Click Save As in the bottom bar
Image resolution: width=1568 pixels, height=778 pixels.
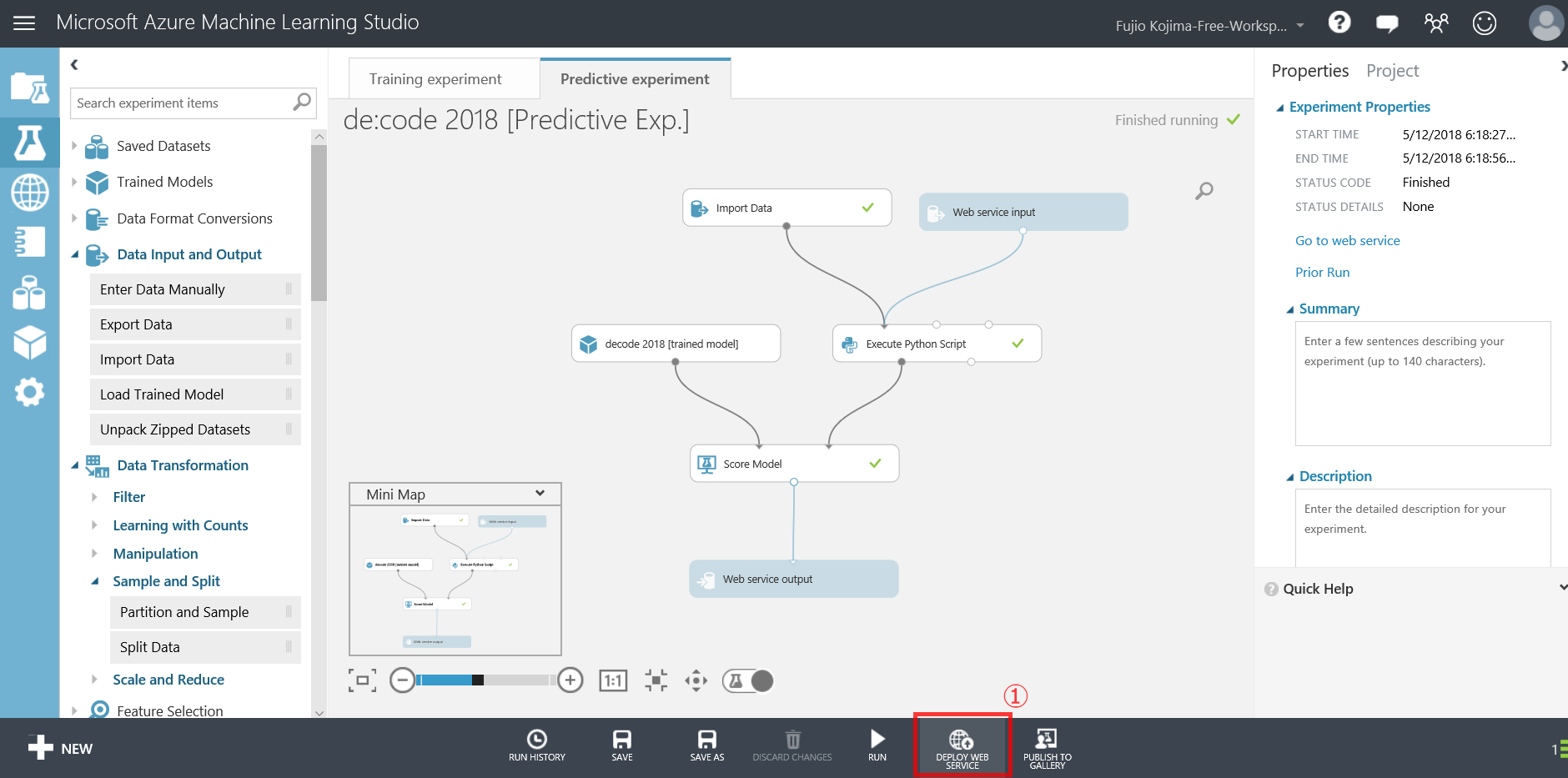[707, 745]
